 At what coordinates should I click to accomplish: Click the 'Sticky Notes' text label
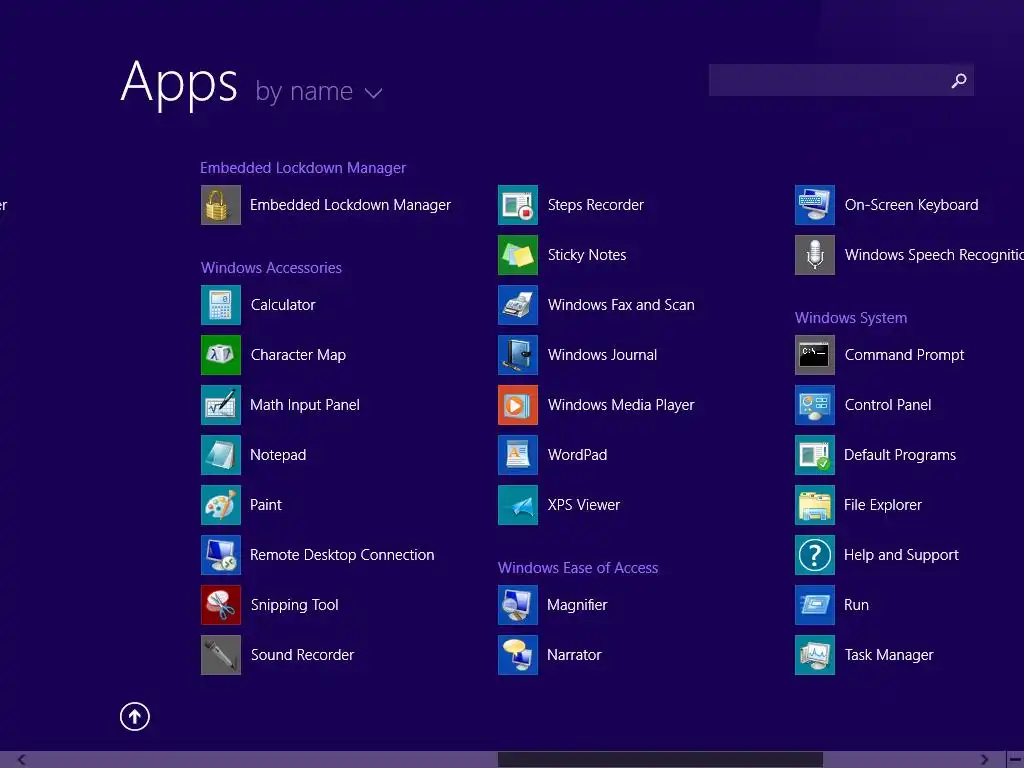(x=587, y=255)
